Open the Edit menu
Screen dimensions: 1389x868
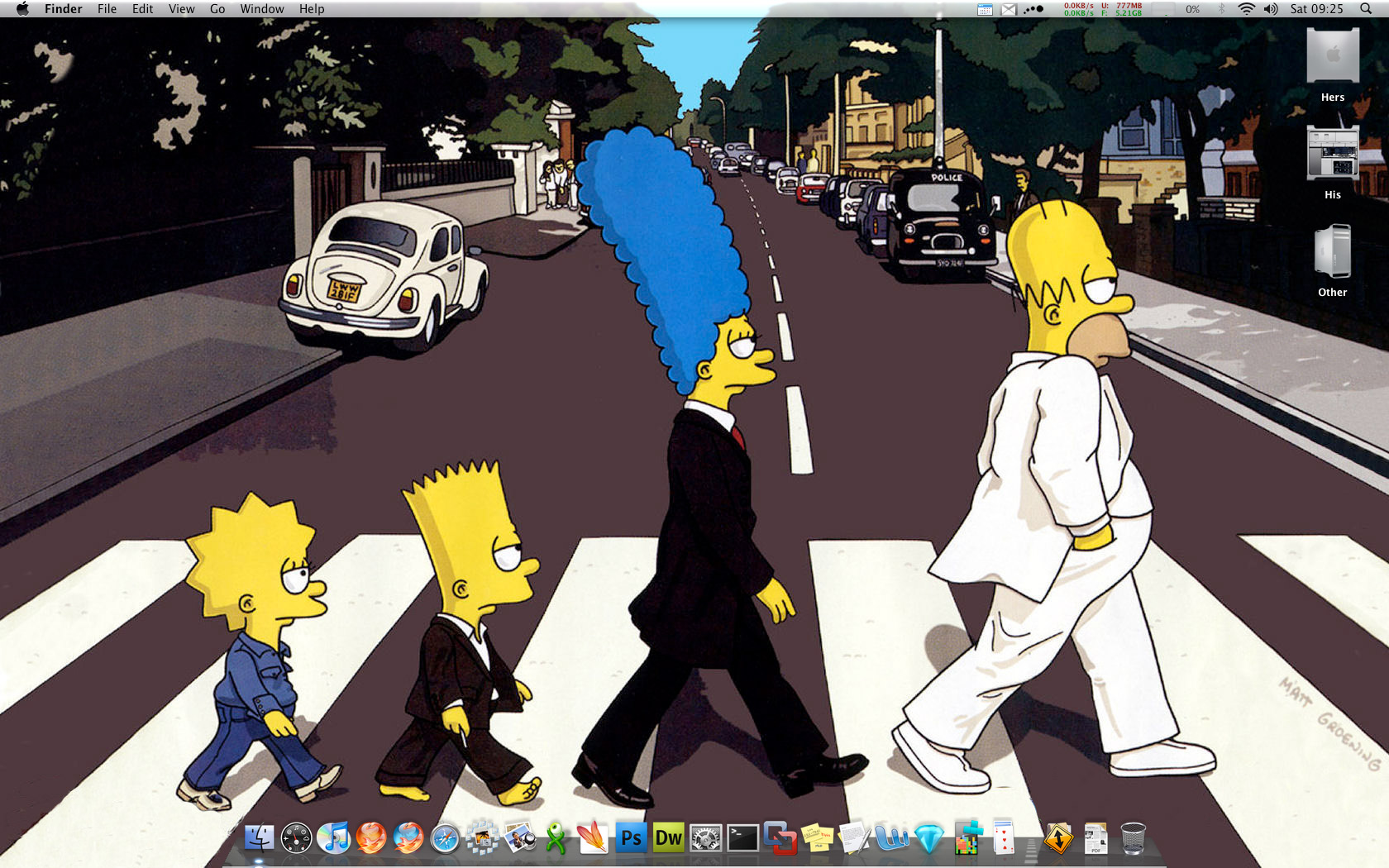143,9
